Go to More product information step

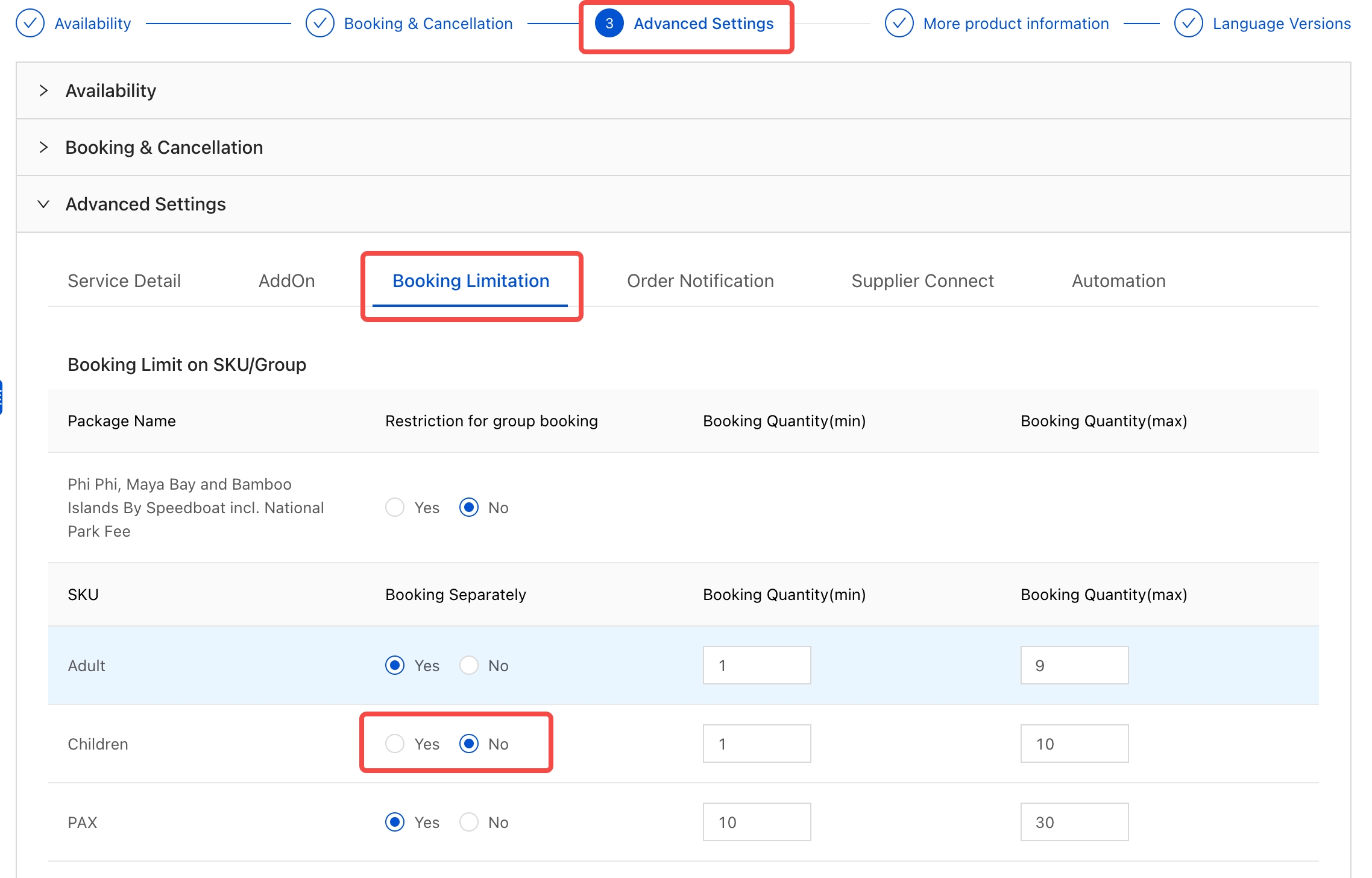click(x=1016, y=24)
